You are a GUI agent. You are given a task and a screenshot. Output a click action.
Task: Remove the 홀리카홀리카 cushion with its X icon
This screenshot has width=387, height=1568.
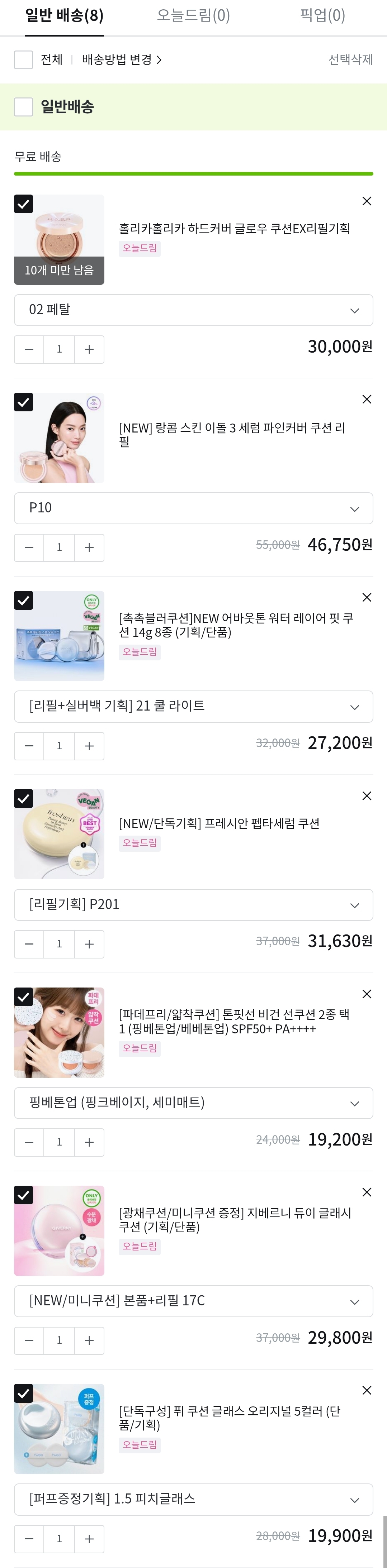point(366,201)
